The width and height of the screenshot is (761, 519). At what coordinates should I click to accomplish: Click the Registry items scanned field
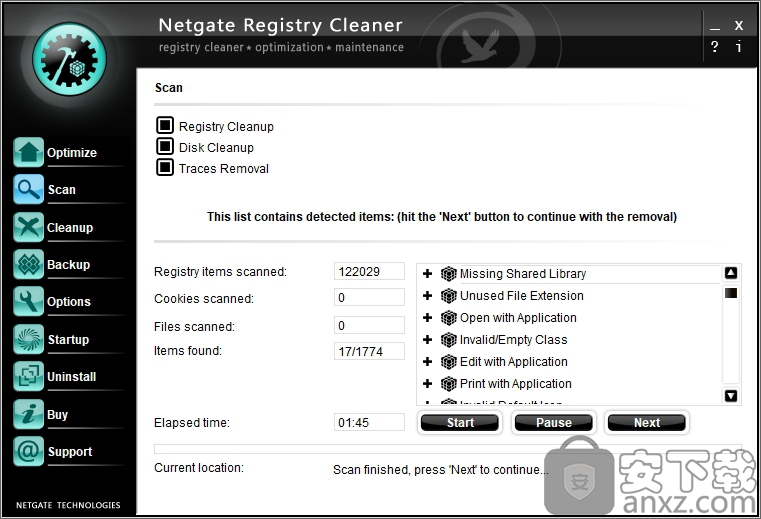tap(369, 271)
